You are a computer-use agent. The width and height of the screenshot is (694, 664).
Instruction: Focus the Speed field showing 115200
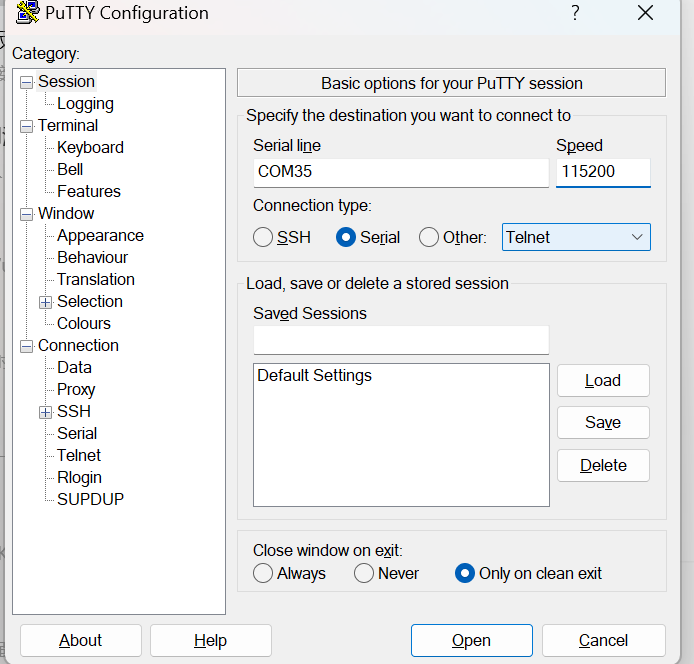coord(603,172)
